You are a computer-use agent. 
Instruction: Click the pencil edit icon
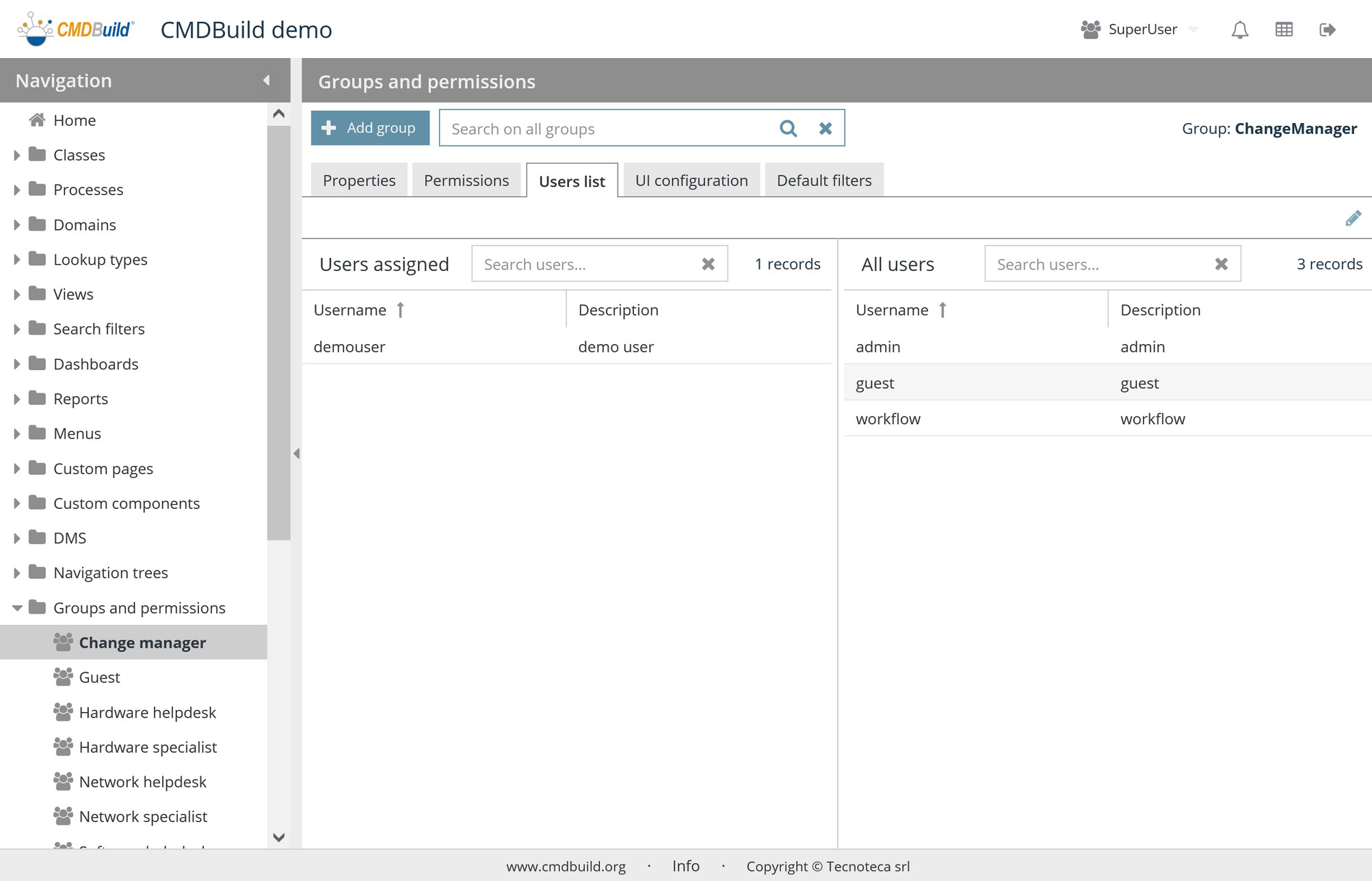1353,218
